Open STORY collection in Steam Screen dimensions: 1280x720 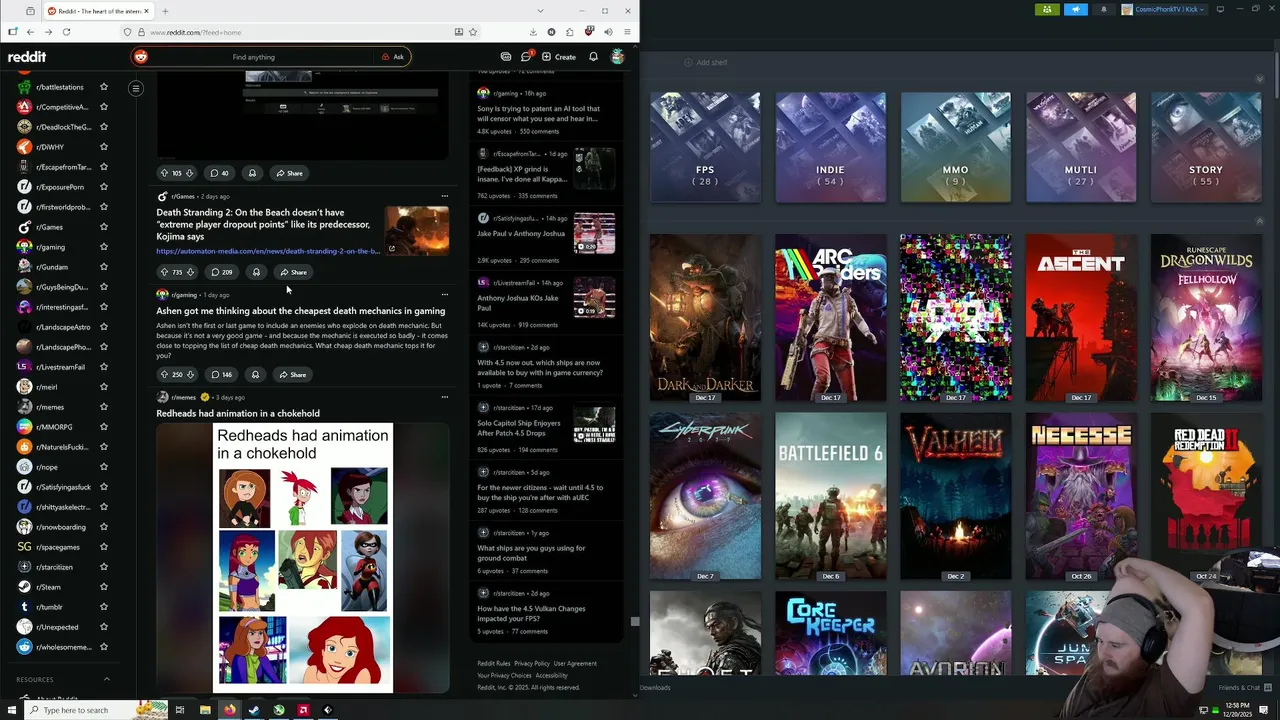[x=1205, y=147]
